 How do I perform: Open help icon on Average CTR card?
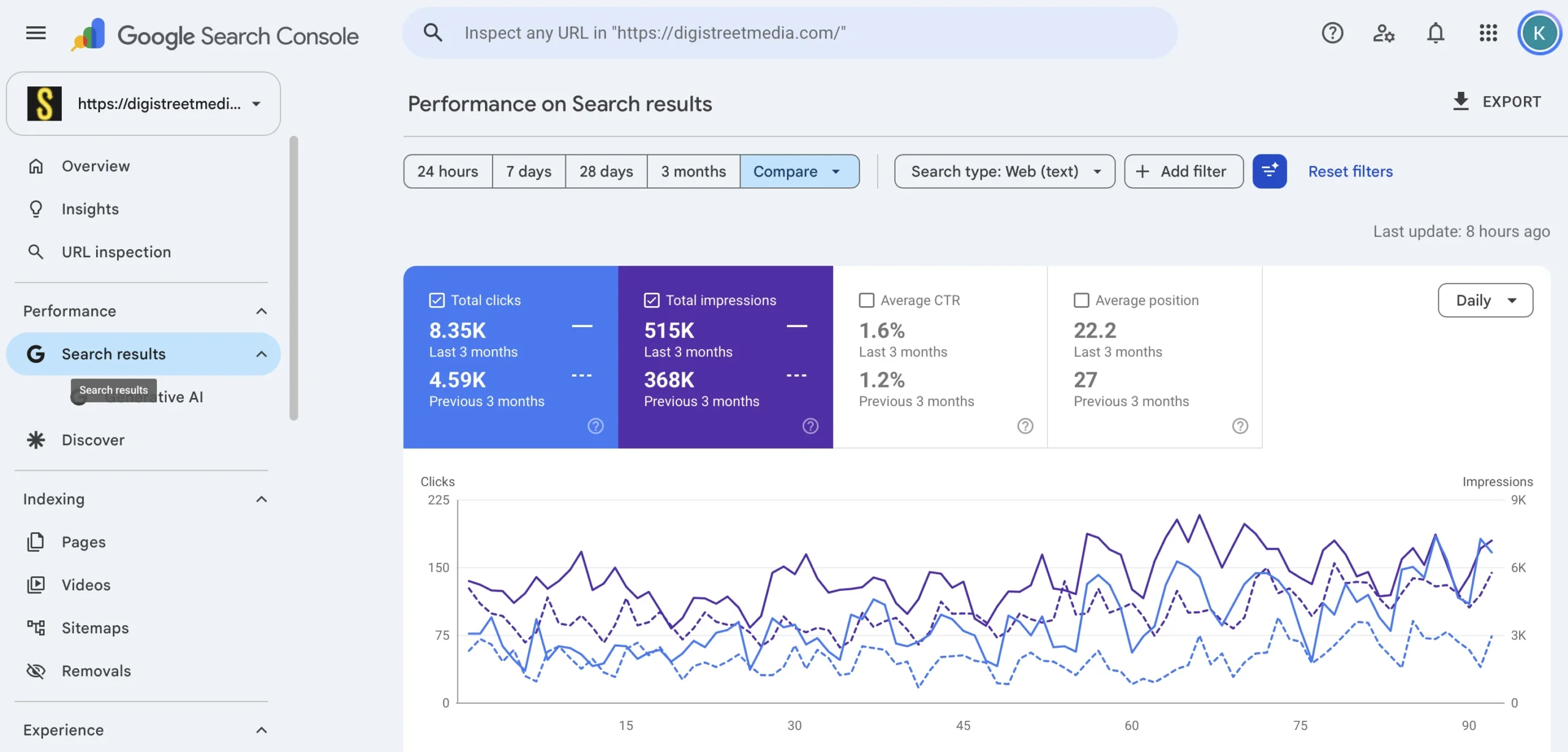click(1025, 426)
